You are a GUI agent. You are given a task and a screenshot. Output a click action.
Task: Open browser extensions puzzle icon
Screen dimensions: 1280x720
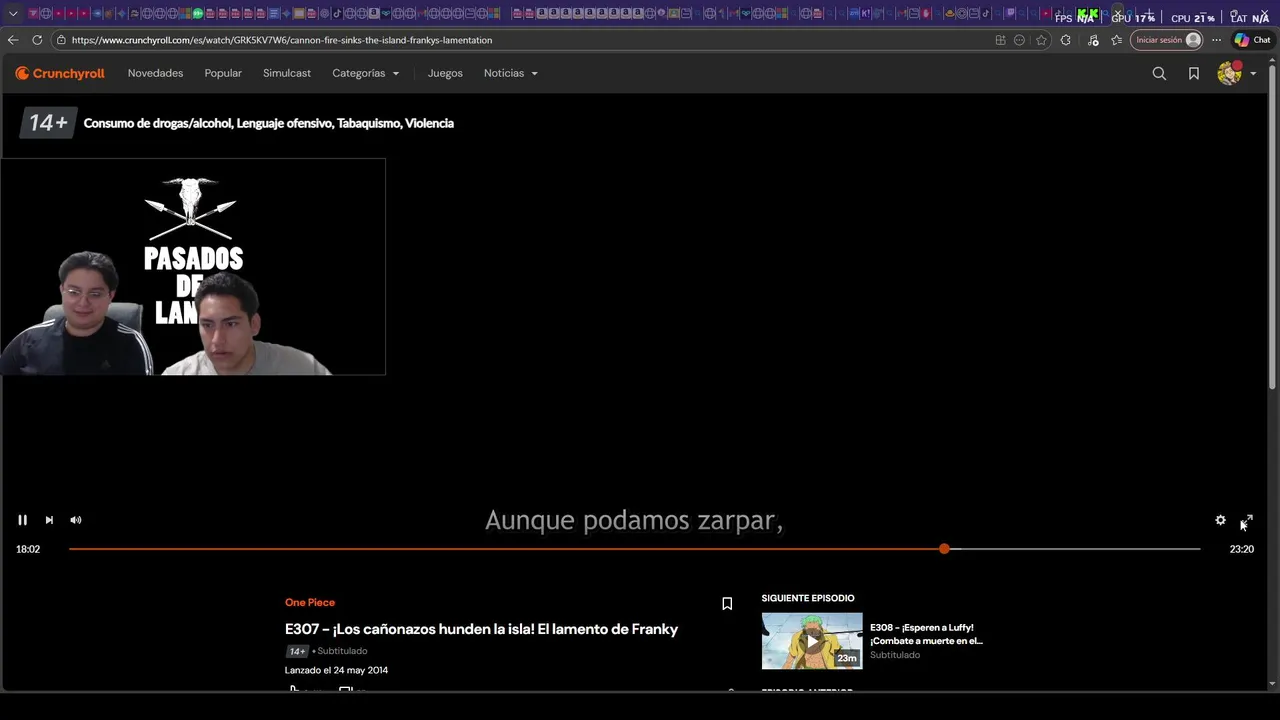pyautogui.click(x=1066, y=40)
